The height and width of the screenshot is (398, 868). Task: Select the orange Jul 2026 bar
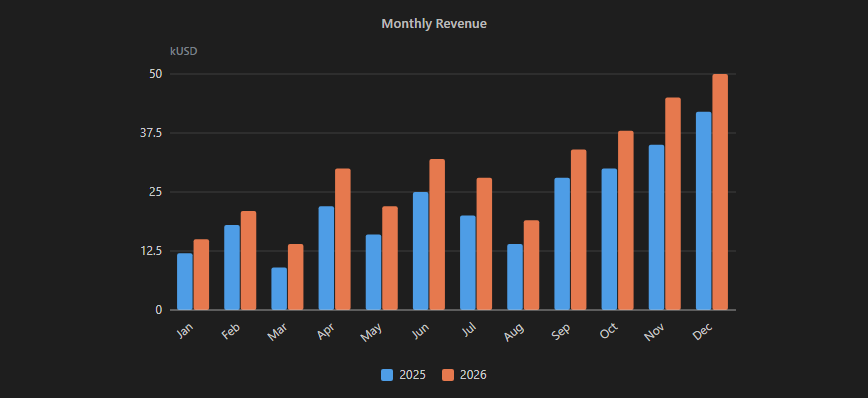[x=484, y=244]
